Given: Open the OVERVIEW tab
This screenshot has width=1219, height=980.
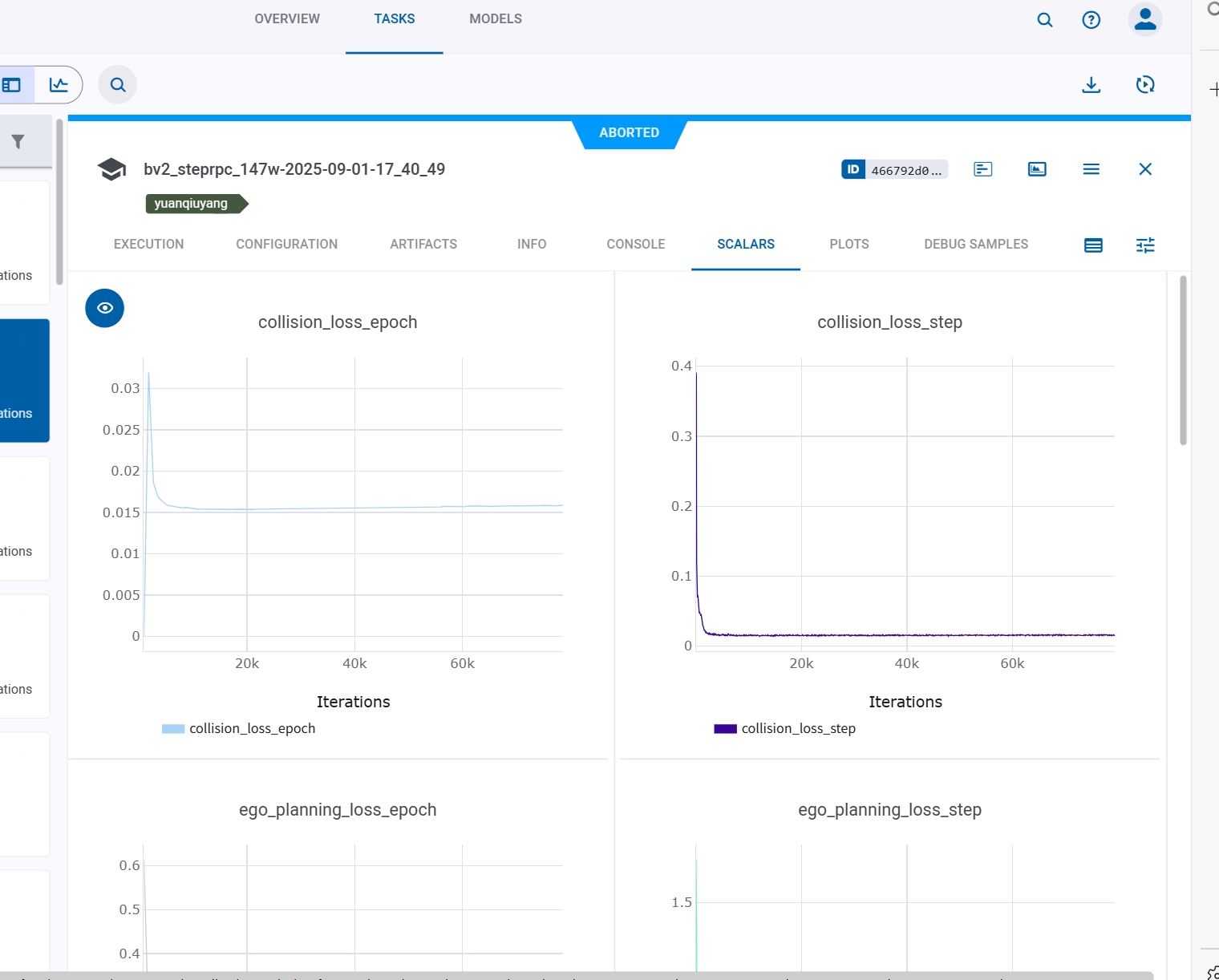Looking at the screenshot, I should click(x=287, y=18).
